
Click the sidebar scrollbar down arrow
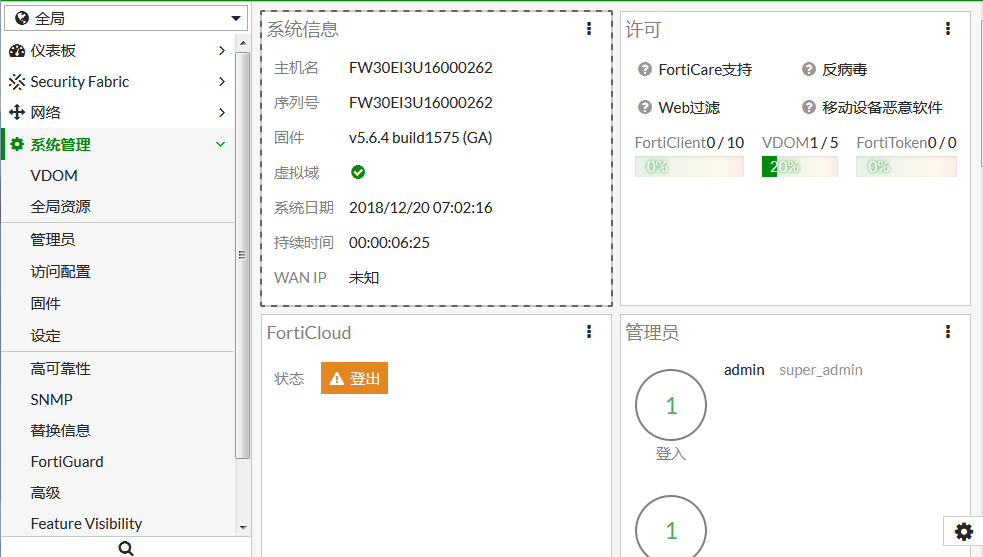[x=243, y=528]
